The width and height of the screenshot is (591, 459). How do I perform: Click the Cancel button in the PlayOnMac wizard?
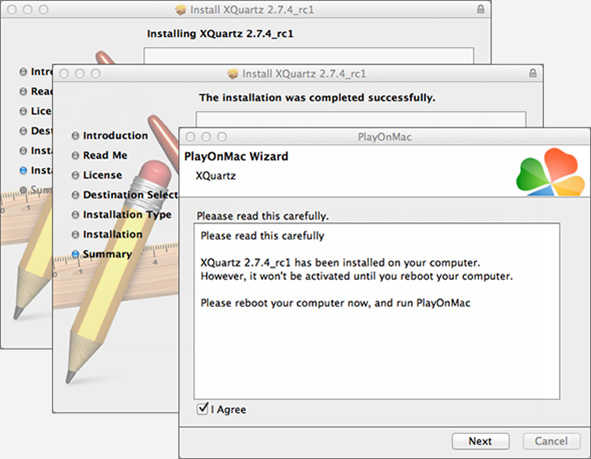551,441
